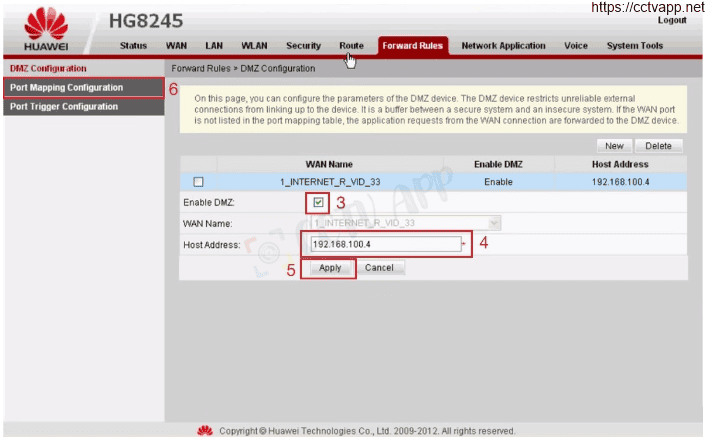Open Port Trigger Configuration in the sidebar
Viewport: 707px width, 440px height.
tap(64, 107)
